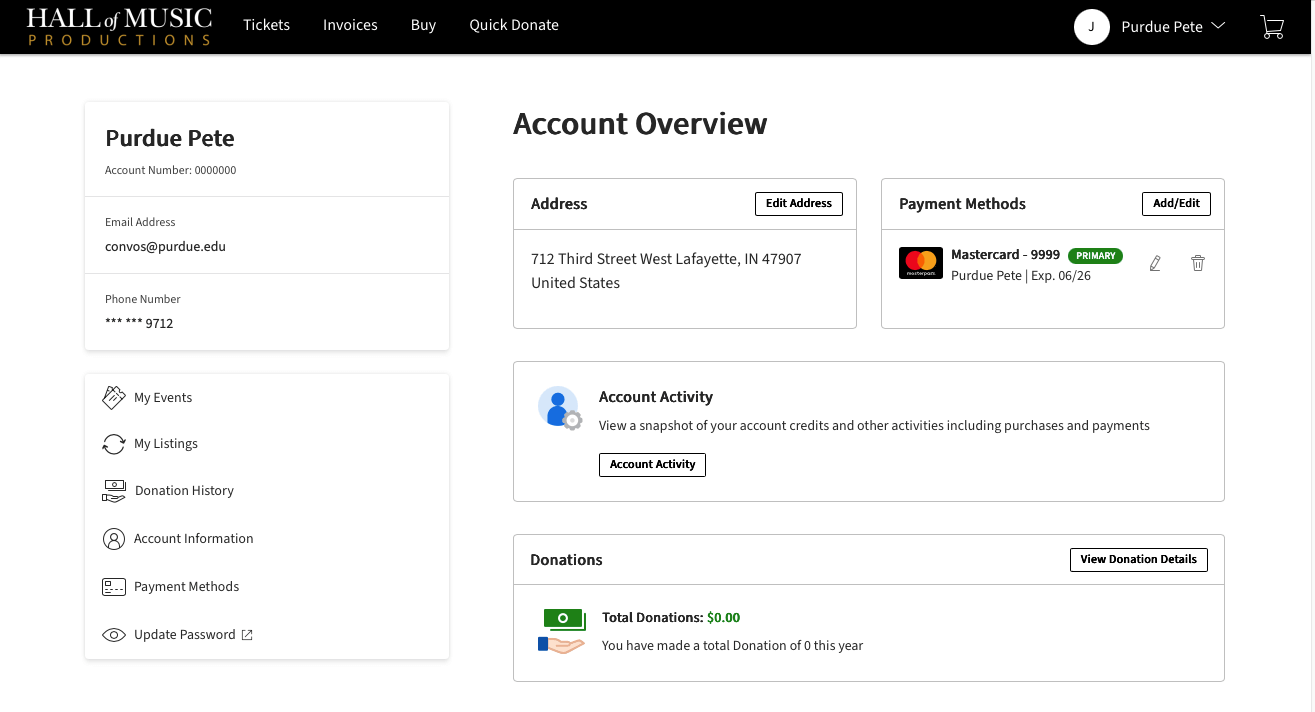This screenshot has height=712, width=1315.
Task: Click View Donation Details button
Action: point(1139,560)
